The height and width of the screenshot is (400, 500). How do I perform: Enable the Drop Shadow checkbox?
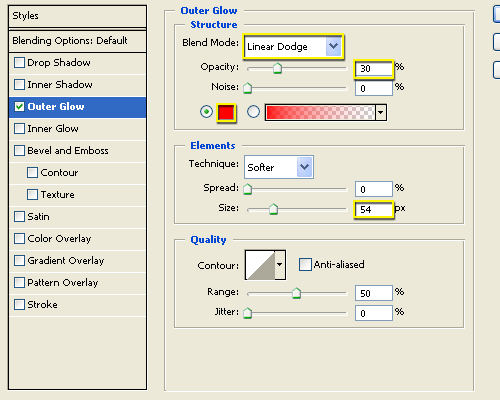tap(19, 63)
